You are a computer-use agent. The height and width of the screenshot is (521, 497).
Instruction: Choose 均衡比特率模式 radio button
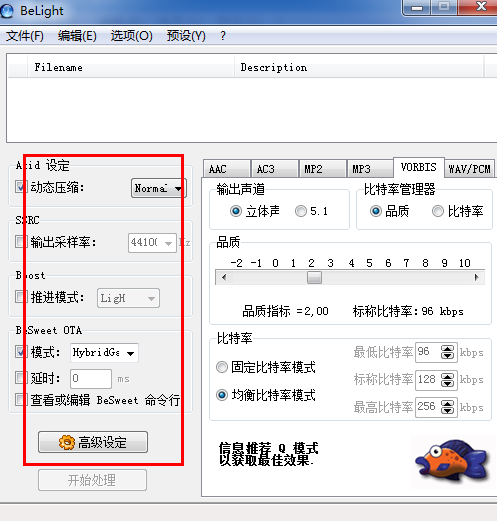tap(222, 395)
